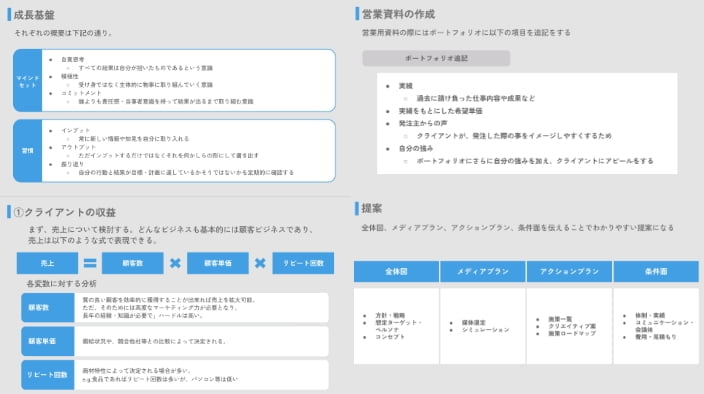The image size is (704, 394).
Task: Click the 顧客単価 label in the analysis rows
Action: (48, 341)
